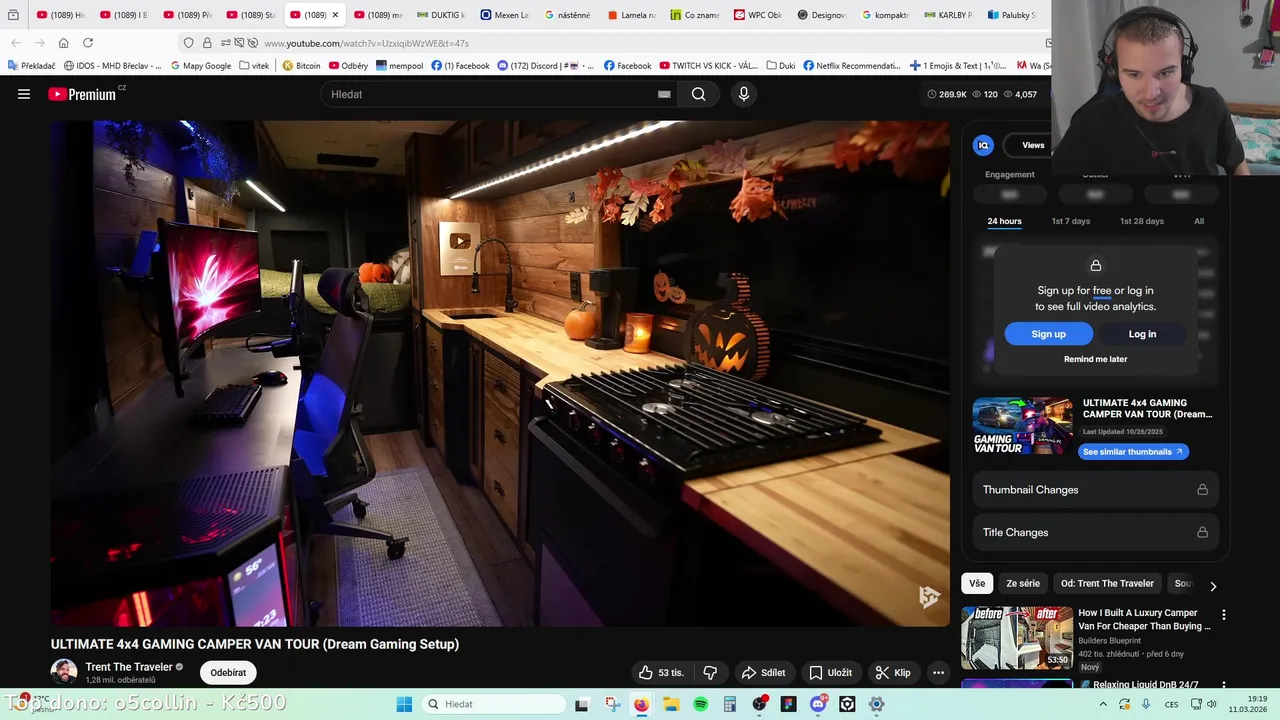Open the Windows Start menu

tap(404, 704)
